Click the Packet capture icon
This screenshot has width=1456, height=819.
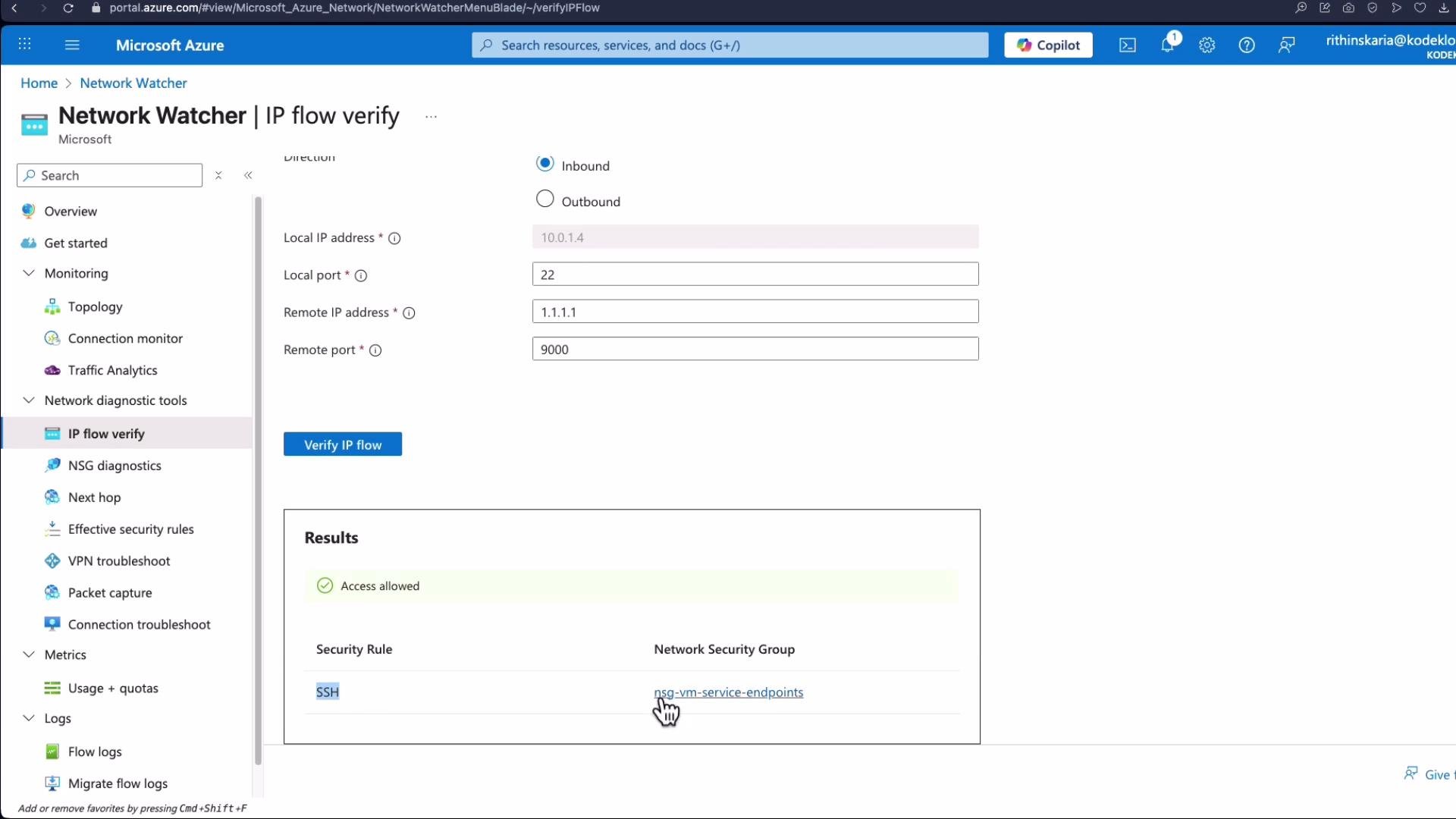point(52,592)
